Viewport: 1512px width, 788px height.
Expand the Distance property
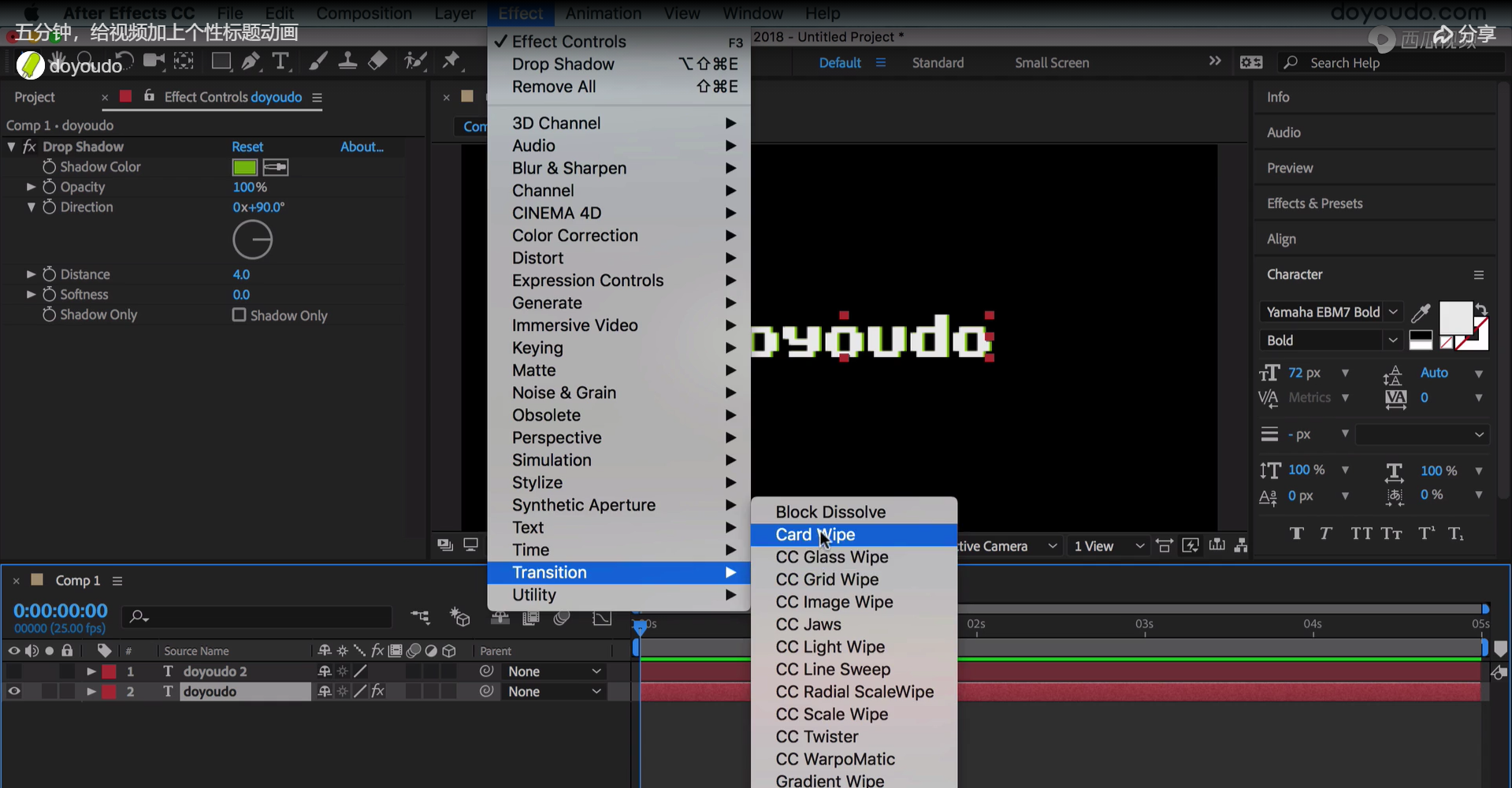(x=31, y=273)
